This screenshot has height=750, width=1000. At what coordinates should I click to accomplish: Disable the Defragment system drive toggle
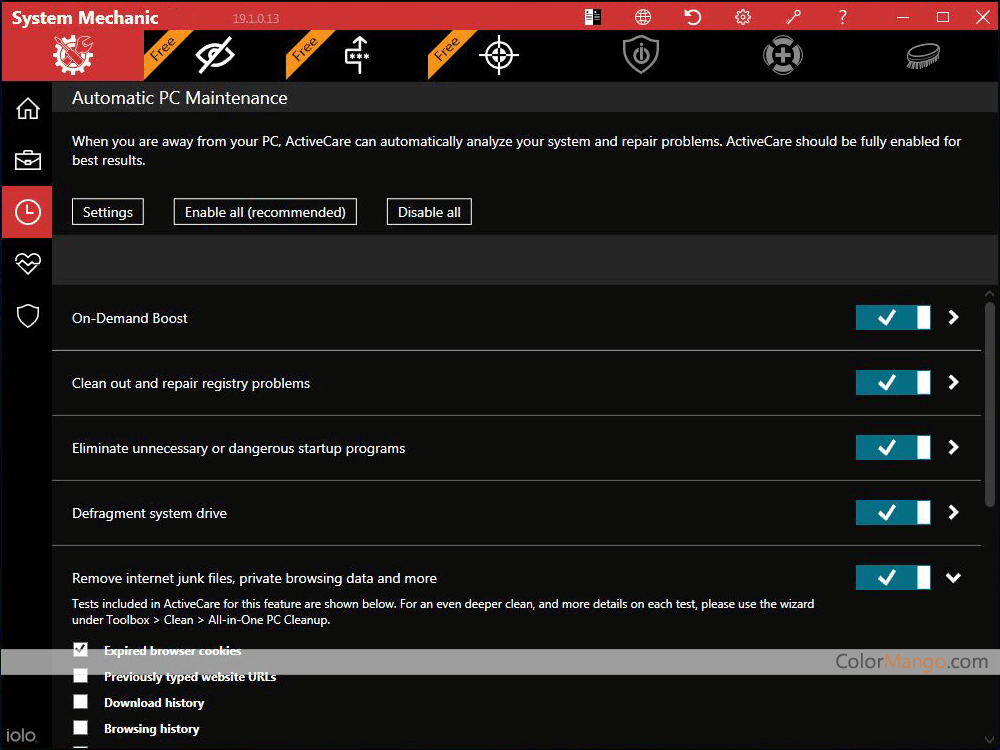pos(892,512)
